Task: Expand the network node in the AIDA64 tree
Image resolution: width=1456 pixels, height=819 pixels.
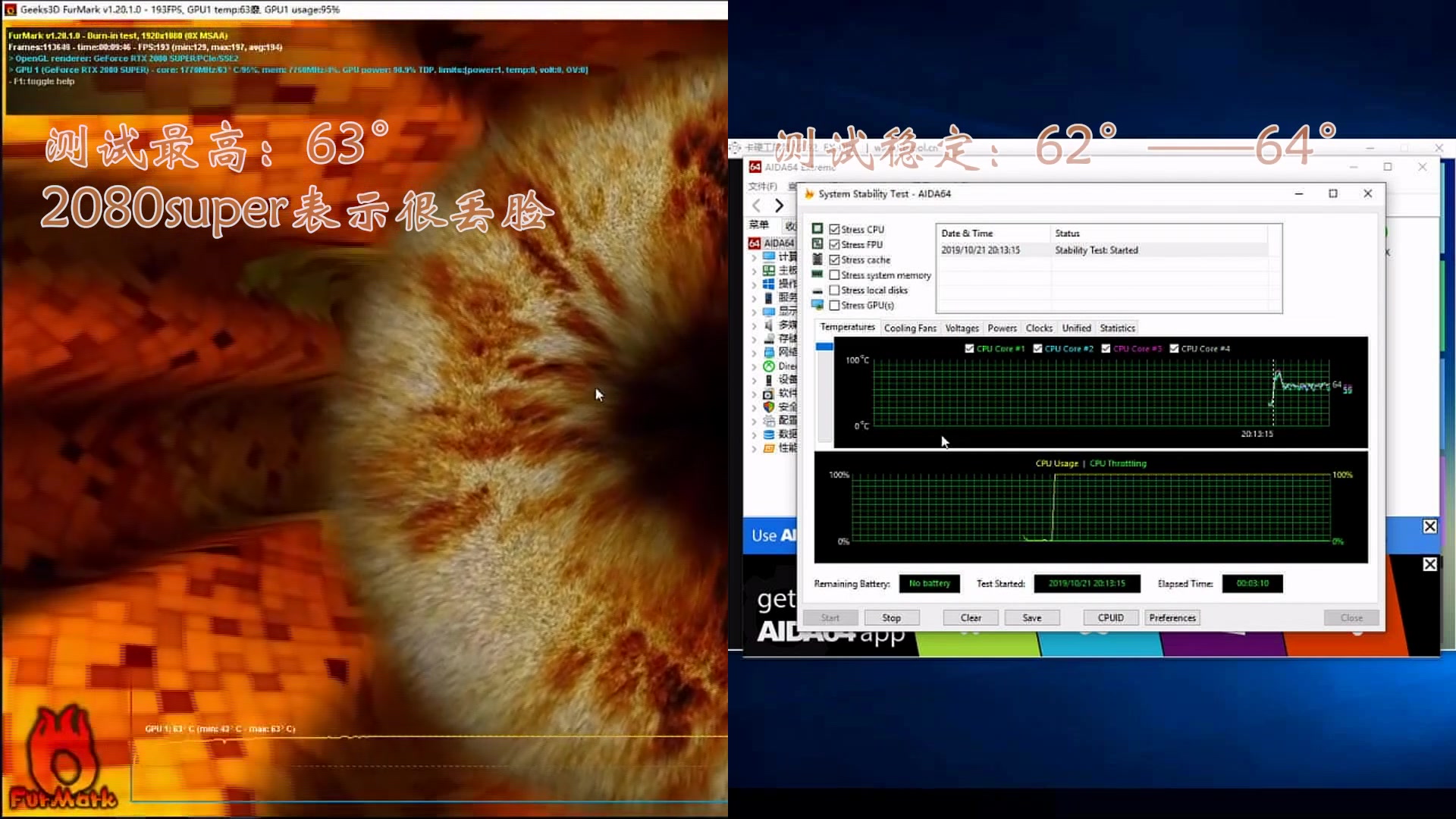Action: [754, 353]
